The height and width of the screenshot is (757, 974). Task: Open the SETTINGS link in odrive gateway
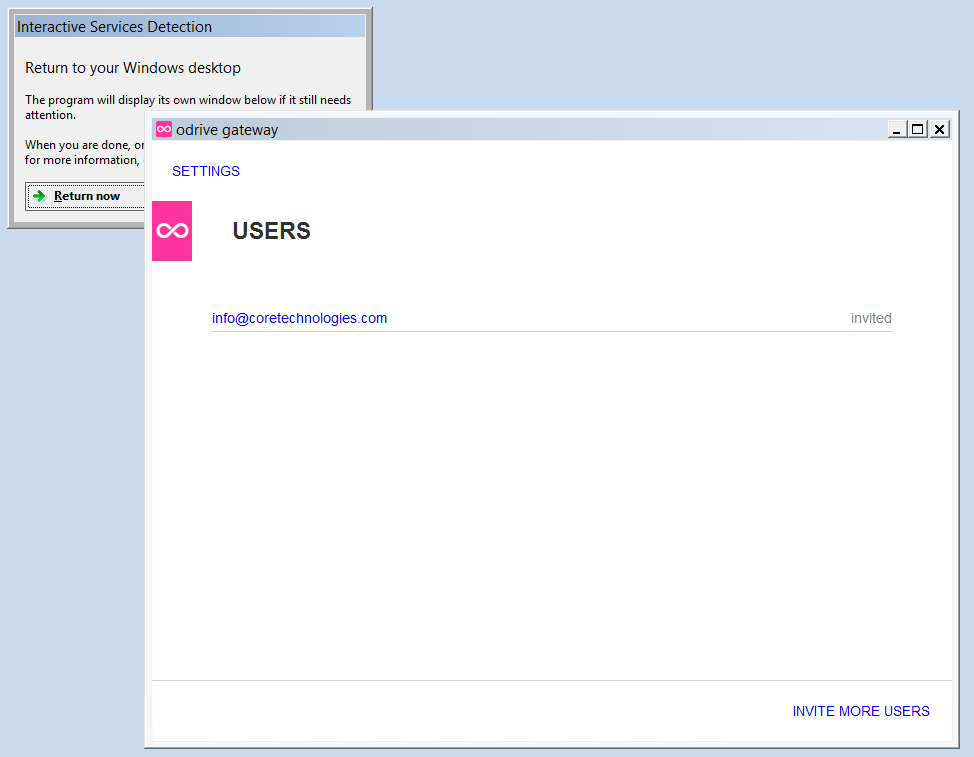click(x=206, y=171)
